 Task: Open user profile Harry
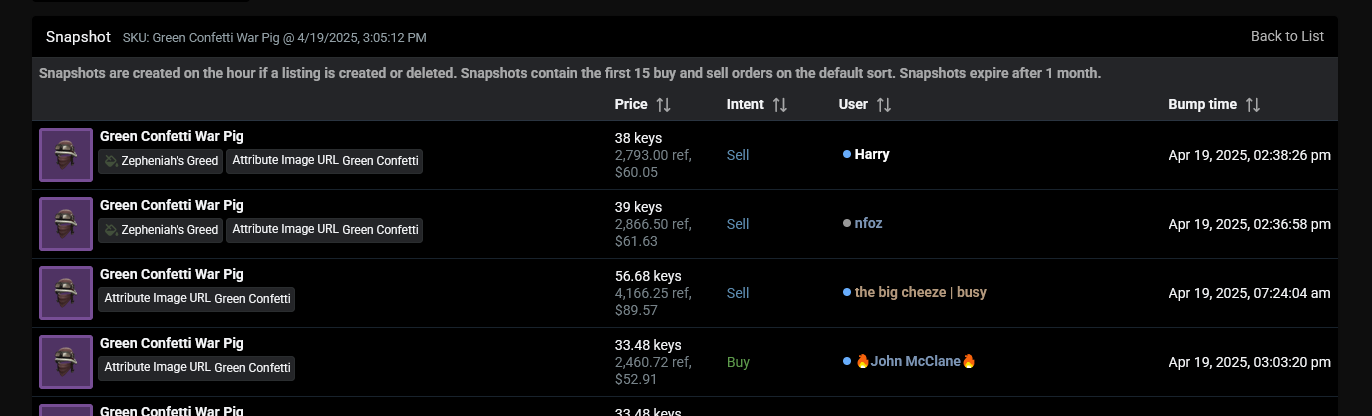pyautogui.click(x=872, y=155)
